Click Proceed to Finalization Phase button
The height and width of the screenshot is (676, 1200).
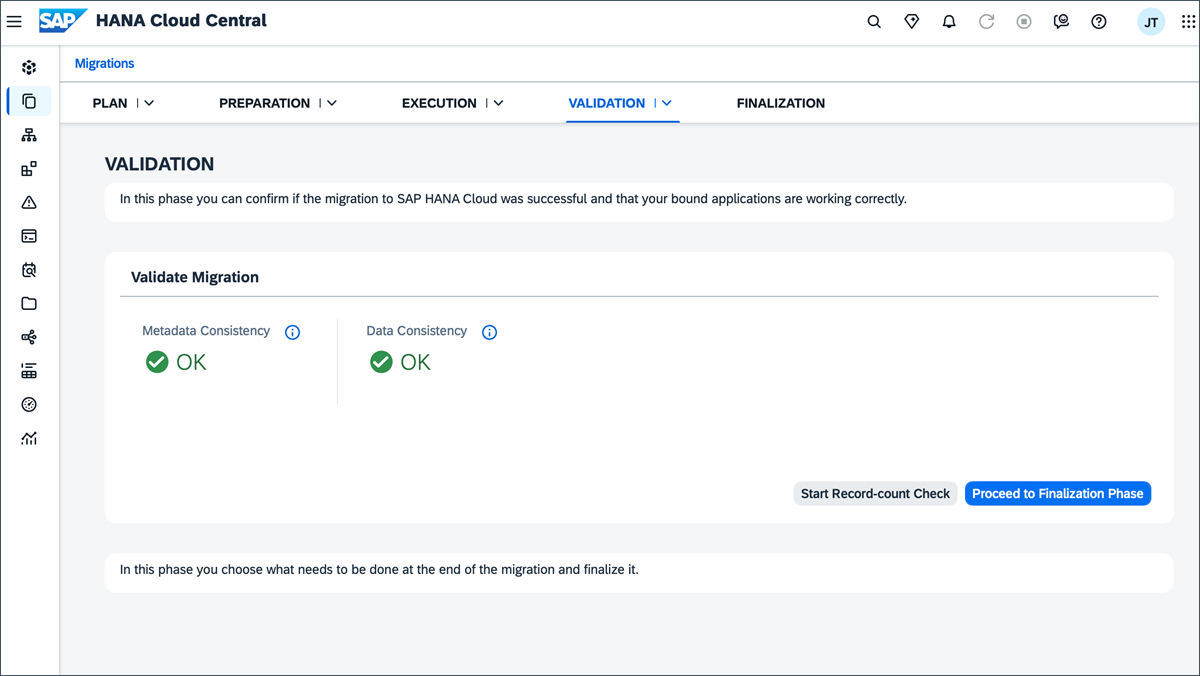pos(1058,493)
